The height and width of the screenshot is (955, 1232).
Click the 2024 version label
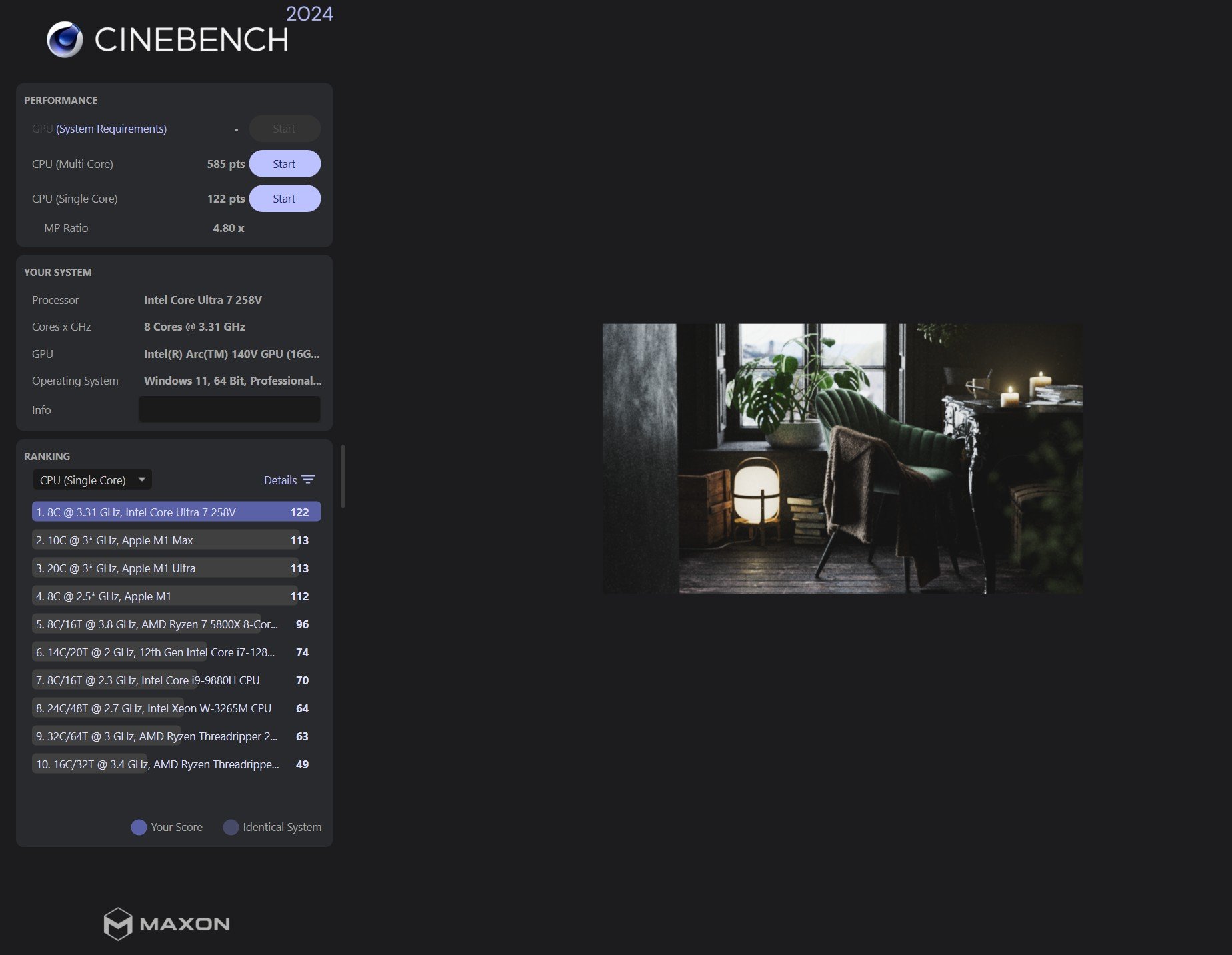click(309, 13)
